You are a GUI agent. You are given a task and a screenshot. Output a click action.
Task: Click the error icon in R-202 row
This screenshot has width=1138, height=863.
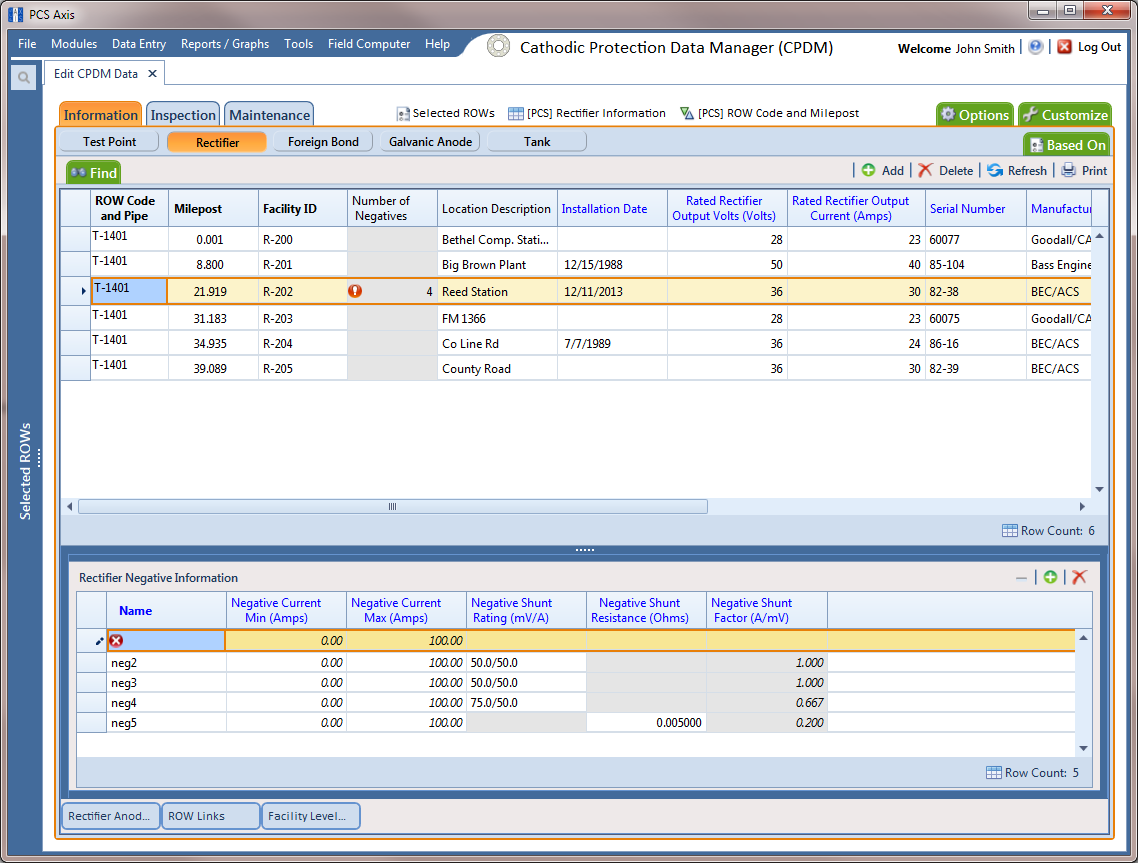(x=355, y=291)
